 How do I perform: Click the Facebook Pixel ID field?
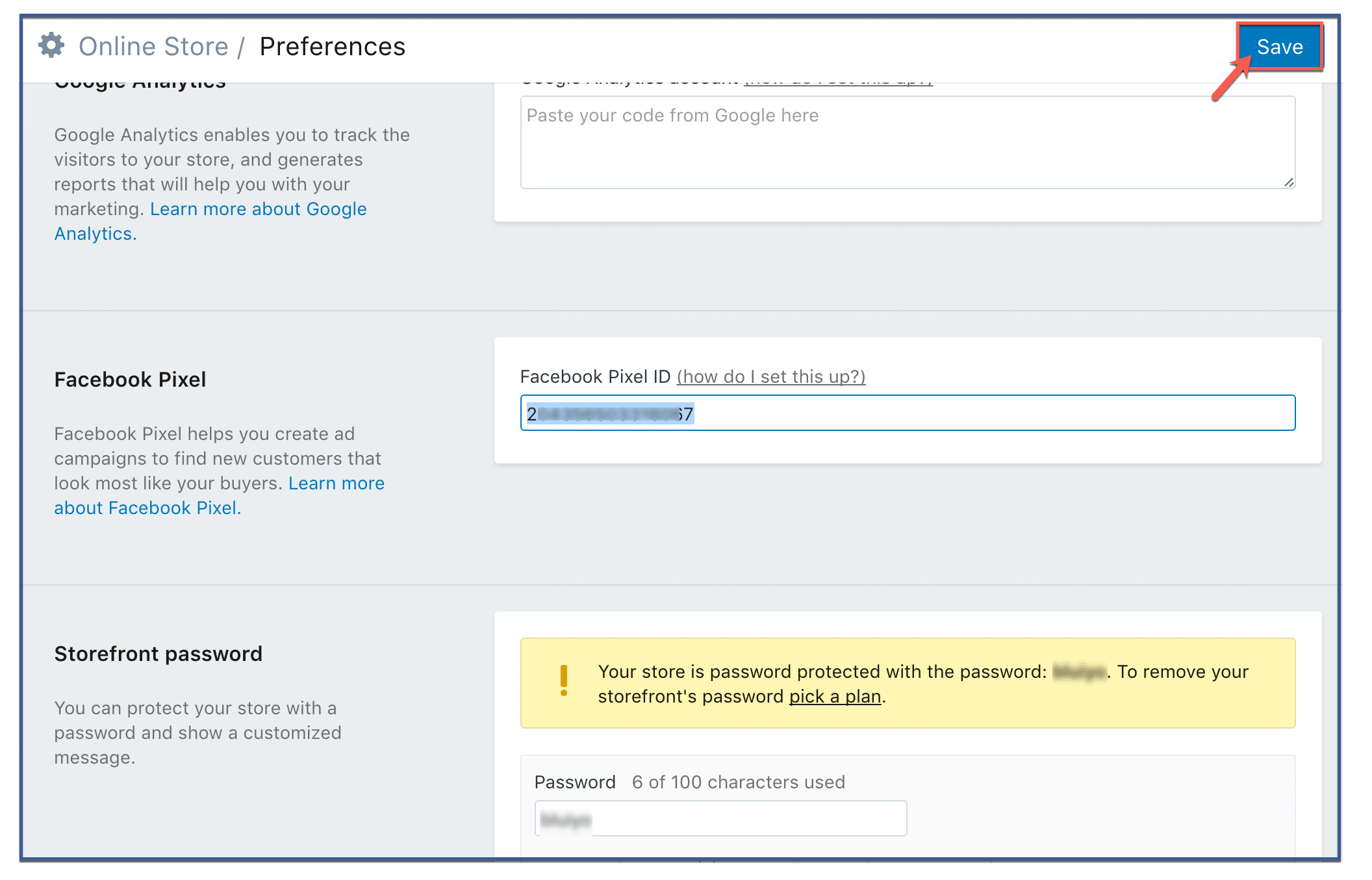click(x=908, y=413)
